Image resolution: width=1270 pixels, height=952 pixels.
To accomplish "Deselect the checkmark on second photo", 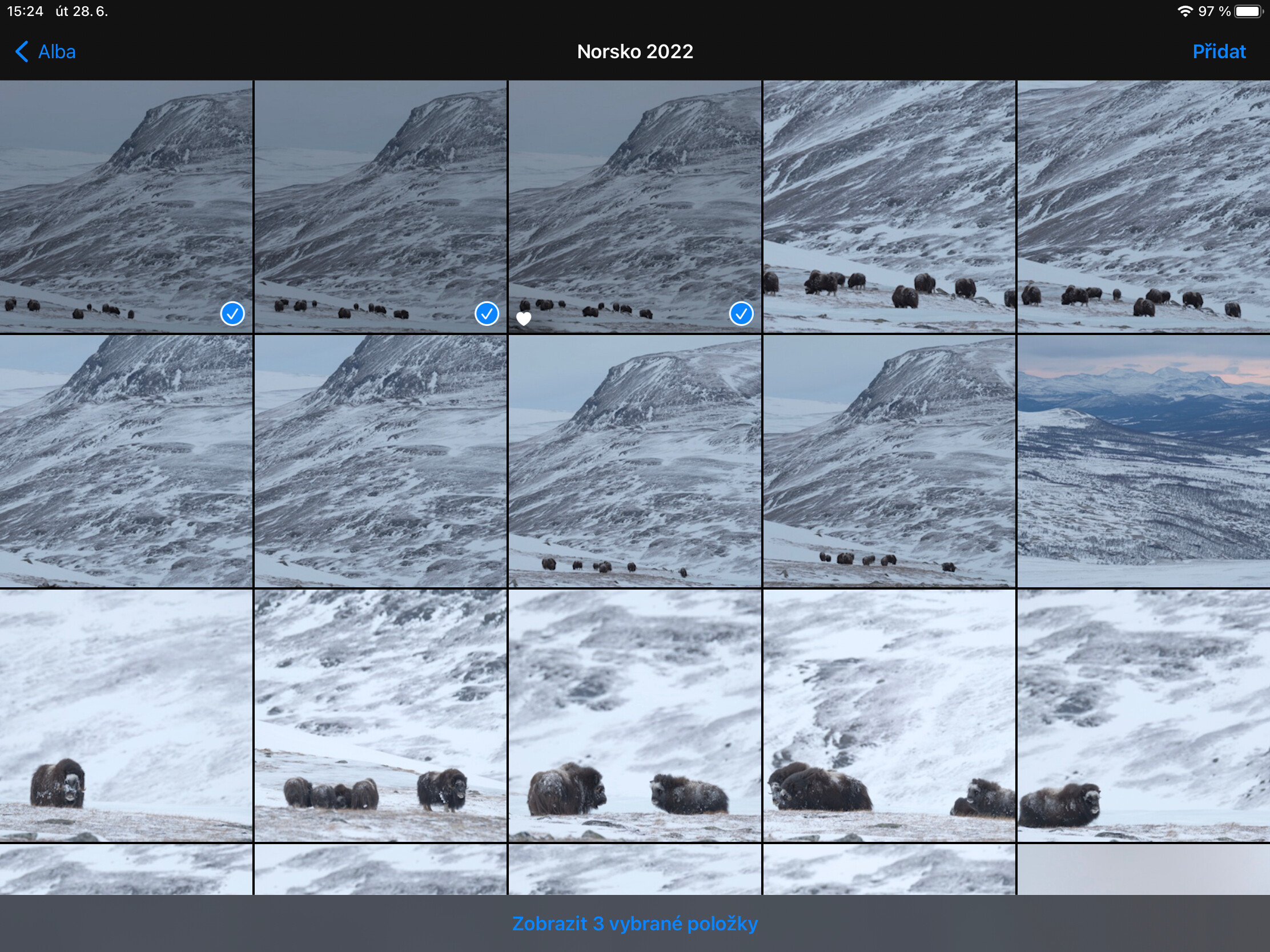I will pos(487,313).
